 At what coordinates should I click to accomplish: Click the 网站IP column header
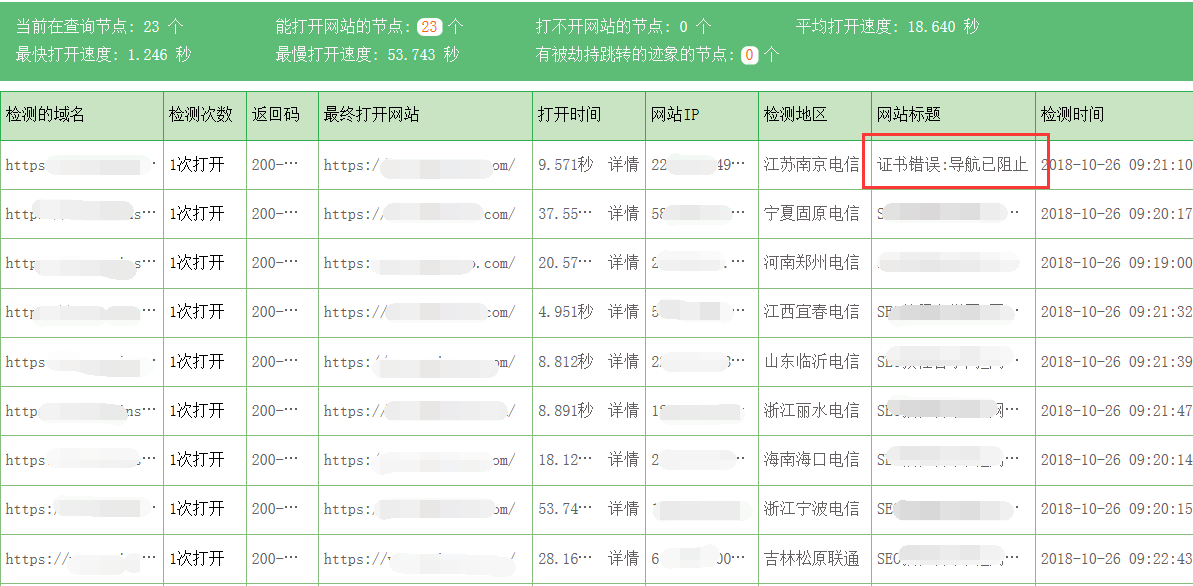tap(674, 115)
